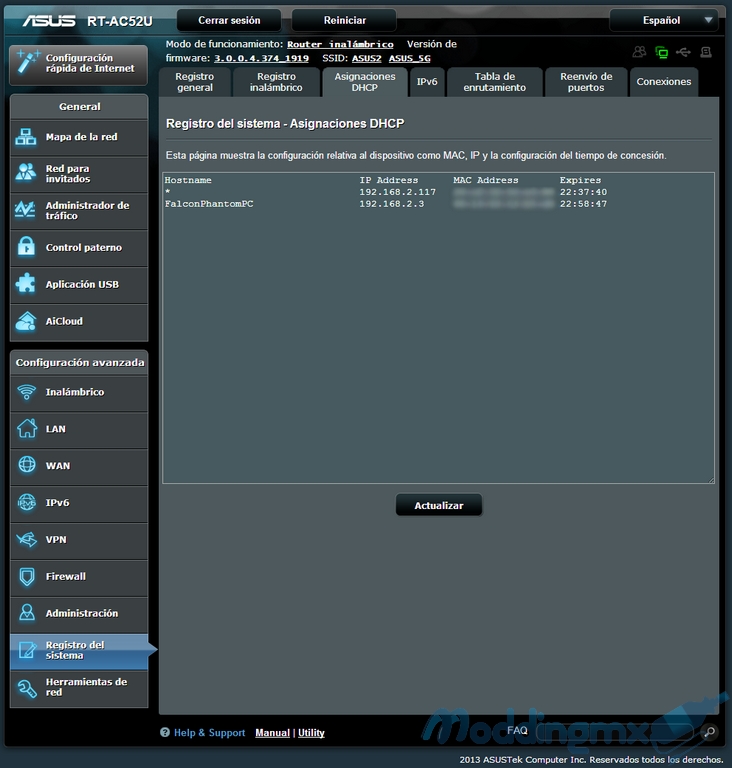Open the Utility link

[x=311, y=733]
